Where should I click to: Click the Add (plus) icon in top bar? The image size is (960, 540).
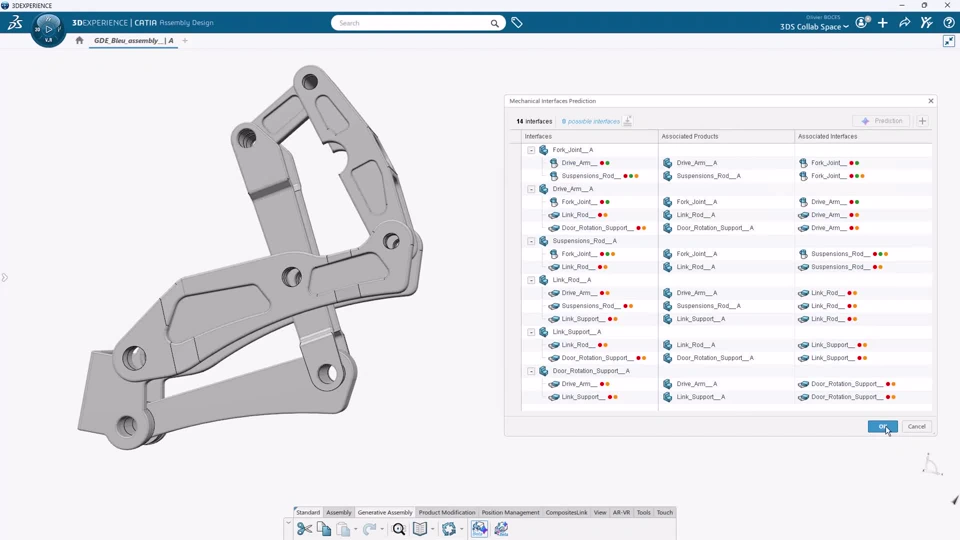pos(883,23)
